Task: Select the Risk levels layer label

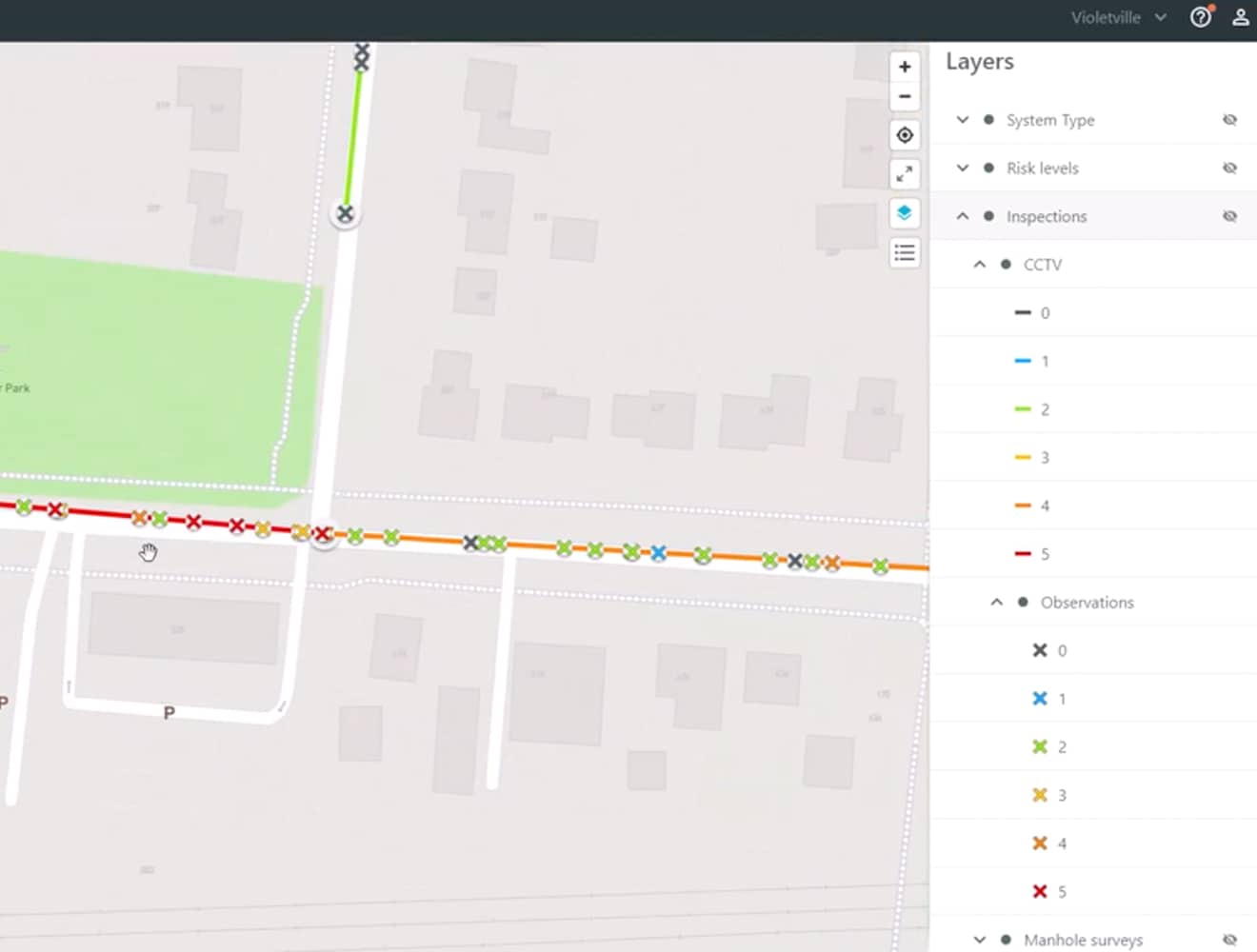Action: pos(1042,169)
